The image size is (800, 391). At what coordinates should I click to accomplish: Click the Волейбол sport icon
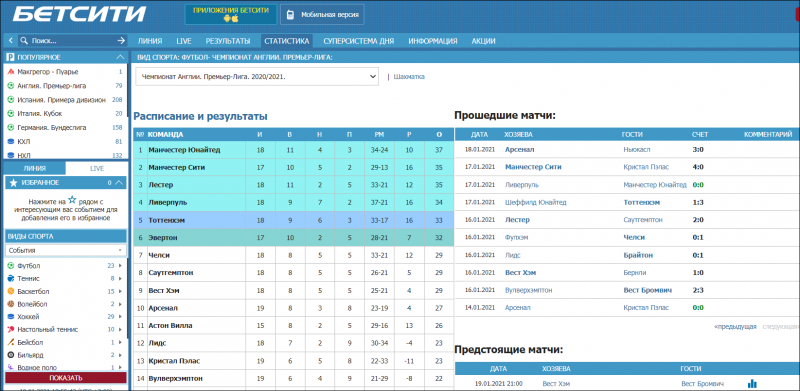(x=11, y=304)
